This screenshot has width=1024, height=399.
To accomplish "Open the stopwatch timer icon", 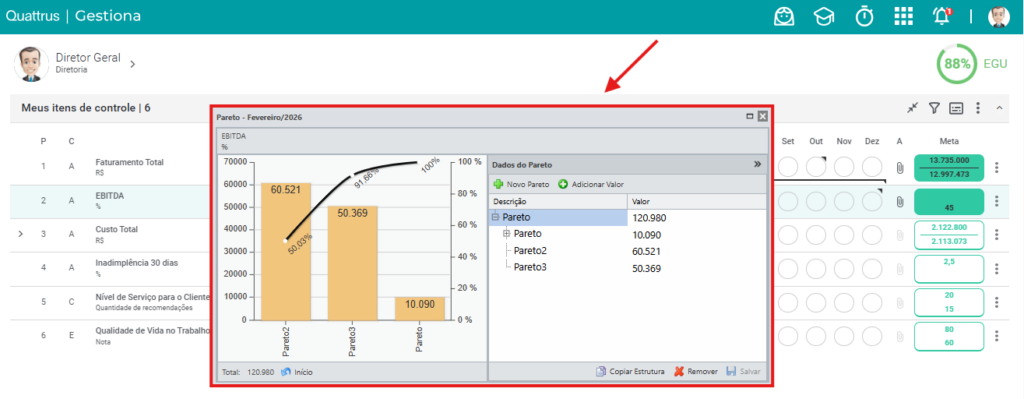I will point(865,16).
